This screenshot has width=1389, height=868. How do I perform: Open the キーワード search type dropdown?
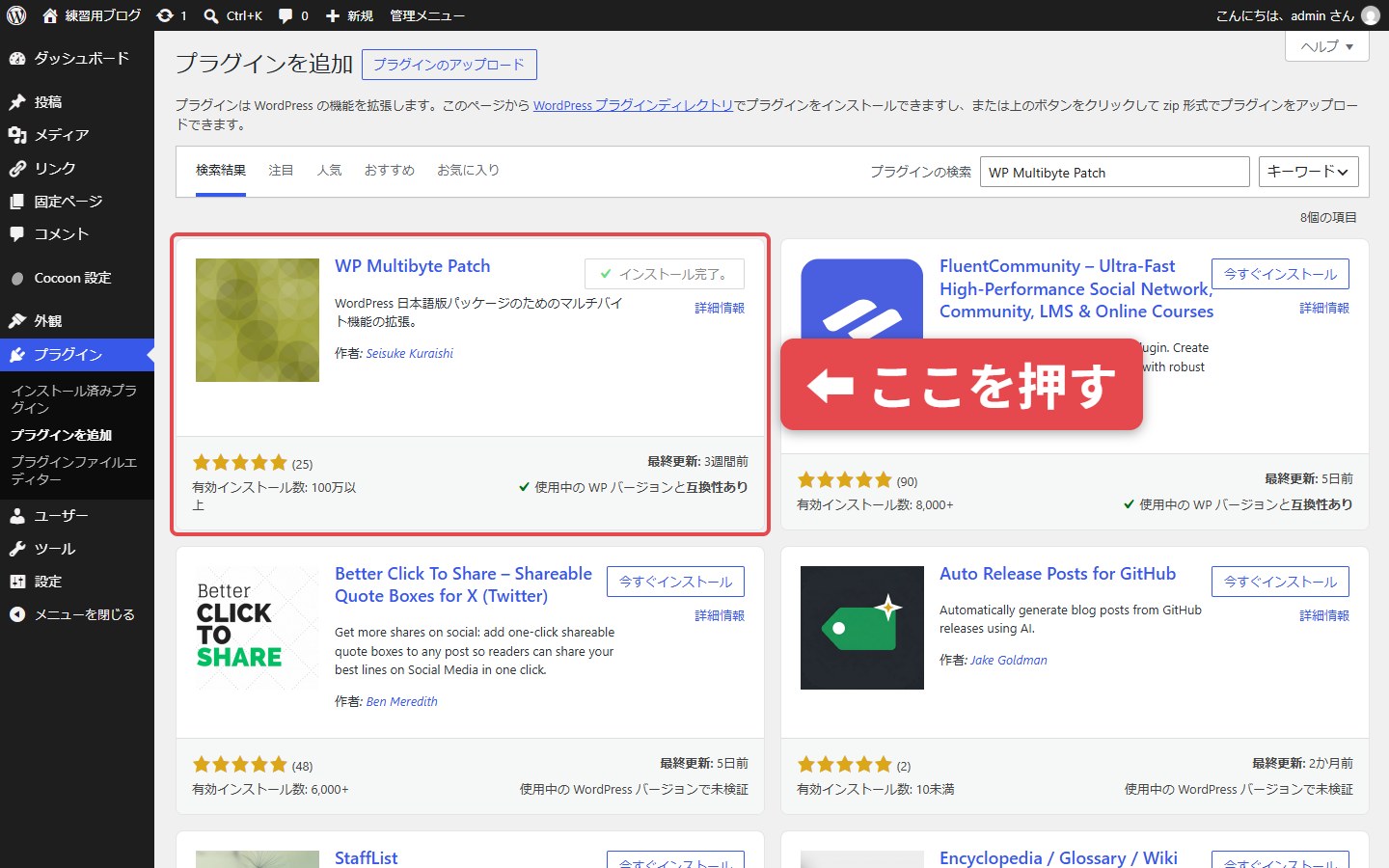pos(1309,172)
